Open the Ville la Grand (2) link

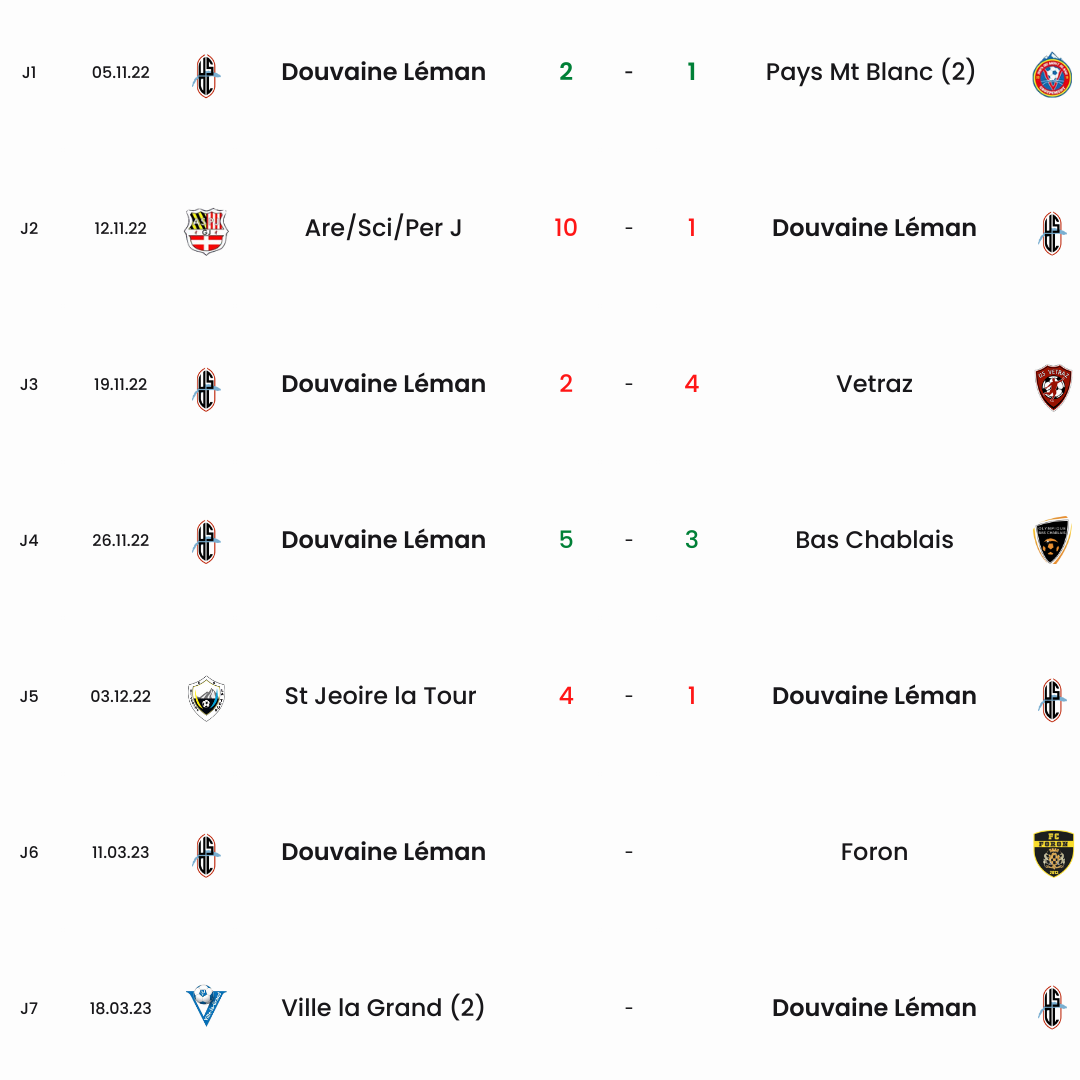(383, 1008)
